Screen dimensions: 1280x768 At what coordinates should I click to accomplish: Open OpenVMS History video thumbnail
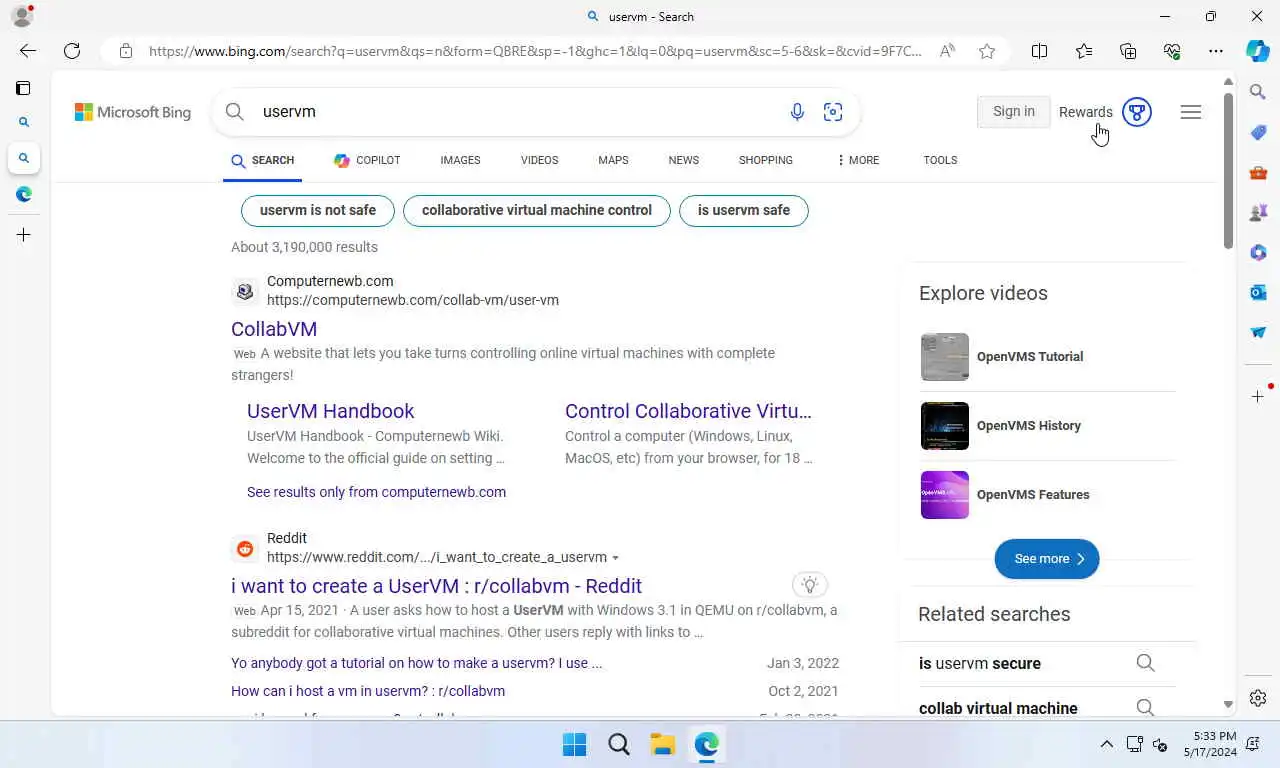pos(945,426)
